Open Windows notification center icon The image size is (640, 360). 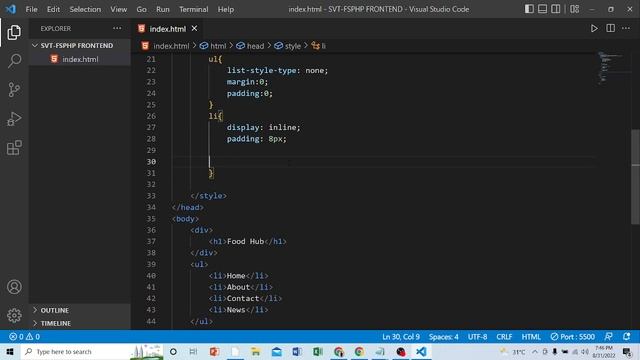pos(627,352)
